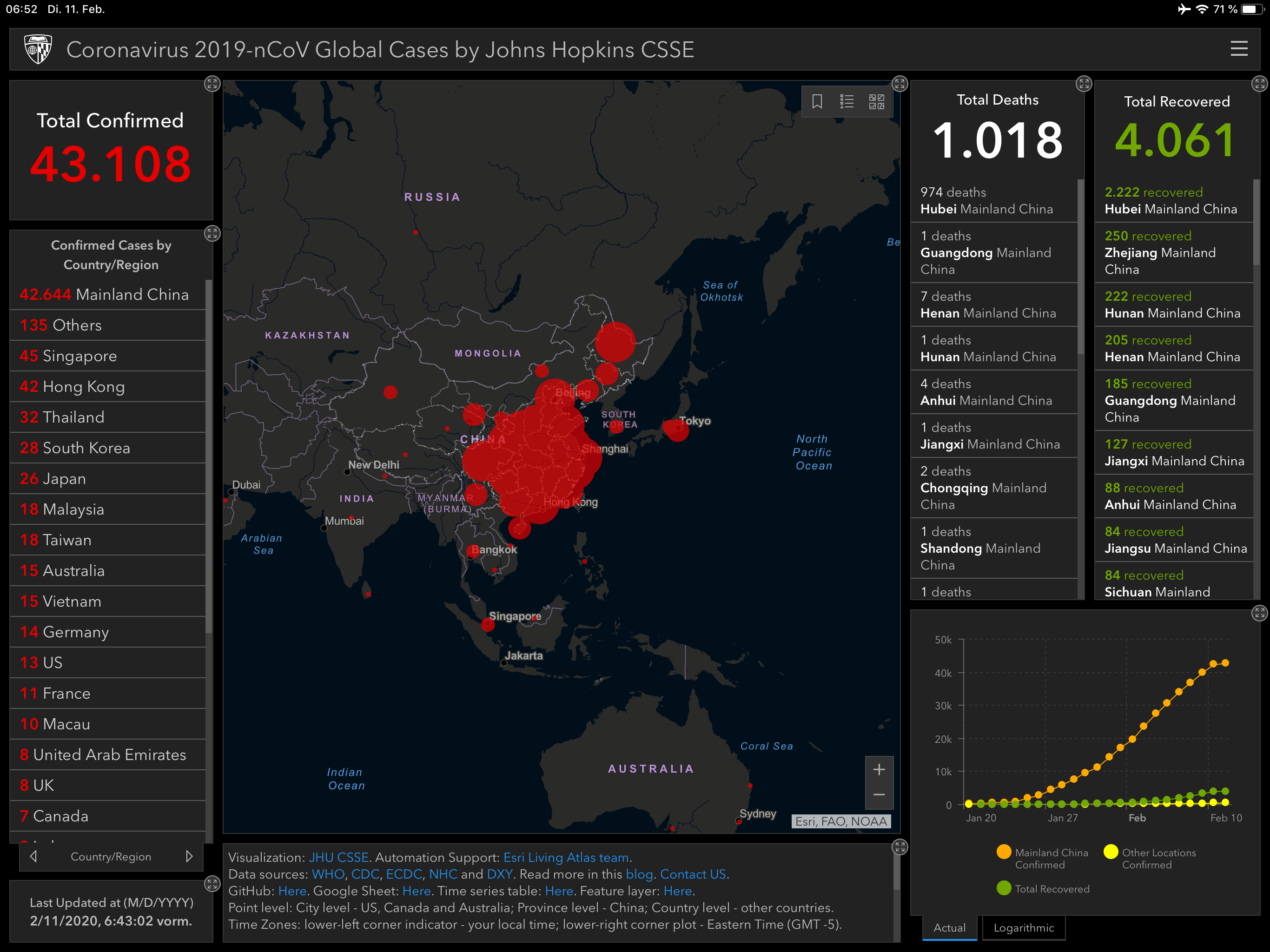Select the Actual chart tab
The height and width of the screenshot is (952, 1270).
click(x=949, y=928)
